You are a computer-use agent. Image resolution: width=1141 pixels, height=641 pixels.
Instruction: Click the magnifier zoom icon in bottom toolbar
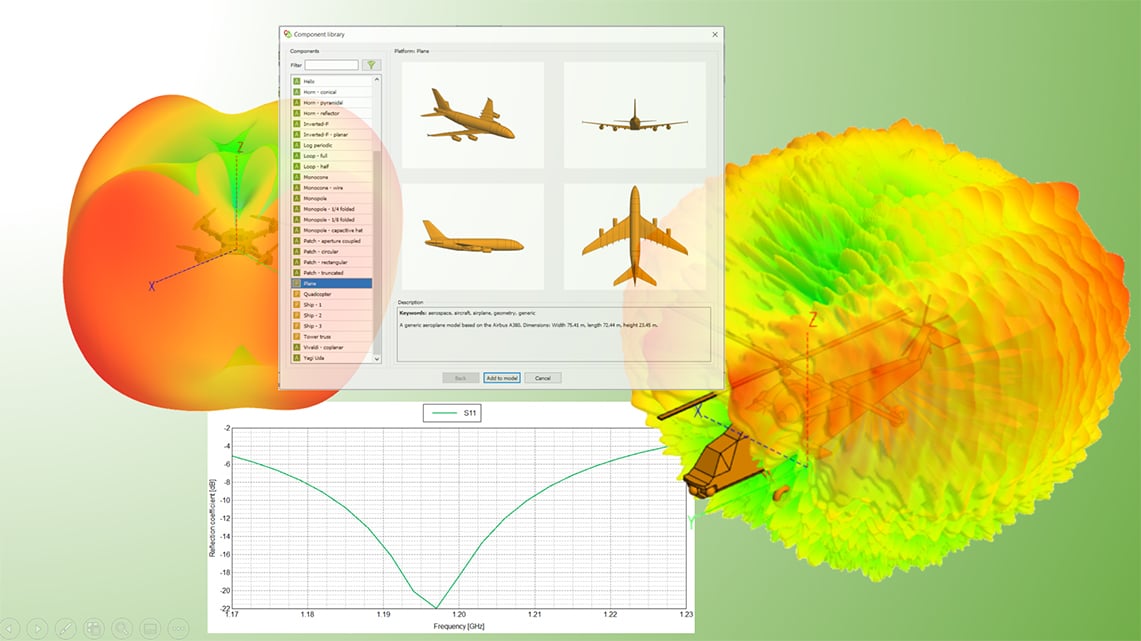pyautogui.click(x=123, y=627)
